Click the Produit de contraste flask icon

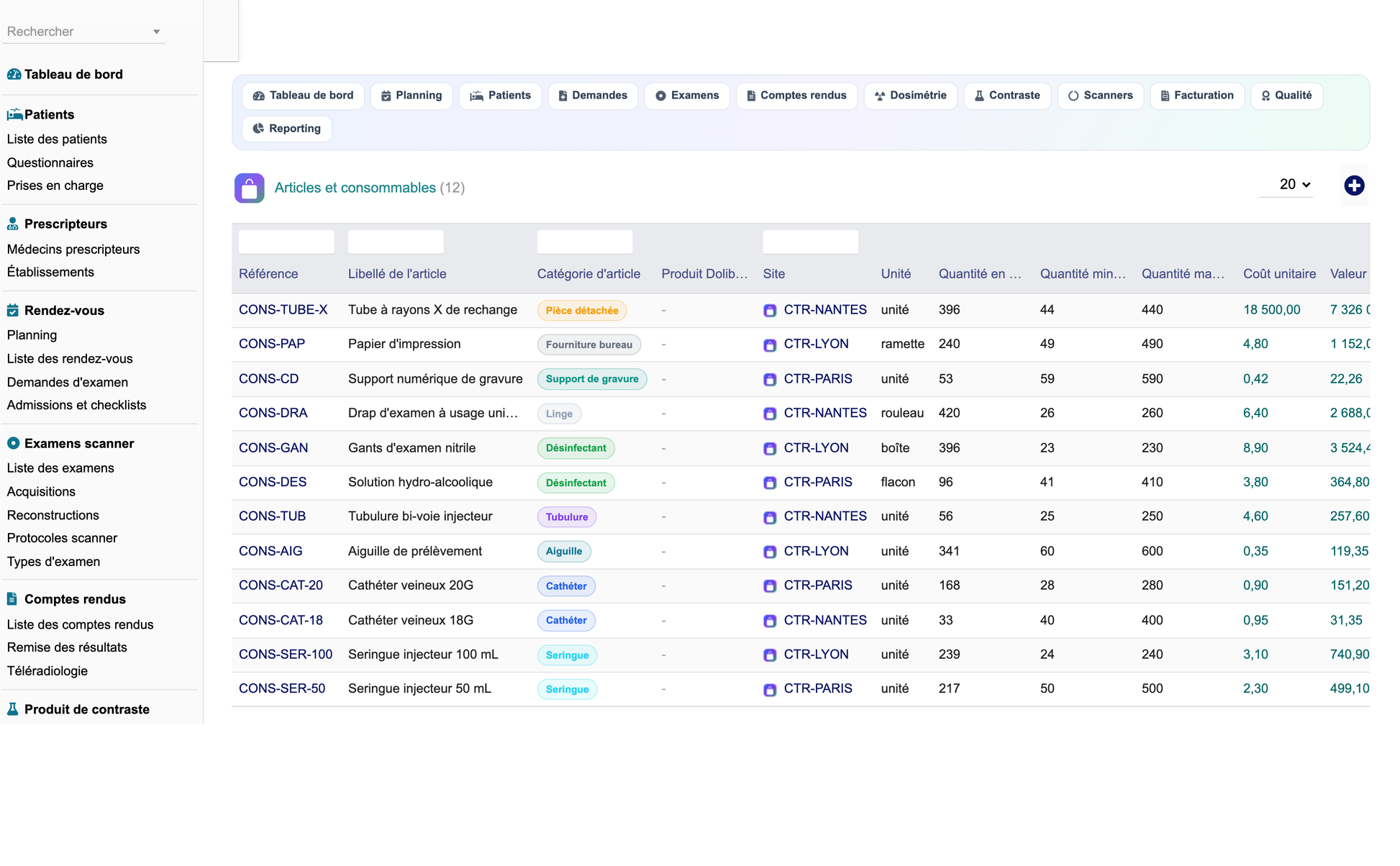pos(13,709)
